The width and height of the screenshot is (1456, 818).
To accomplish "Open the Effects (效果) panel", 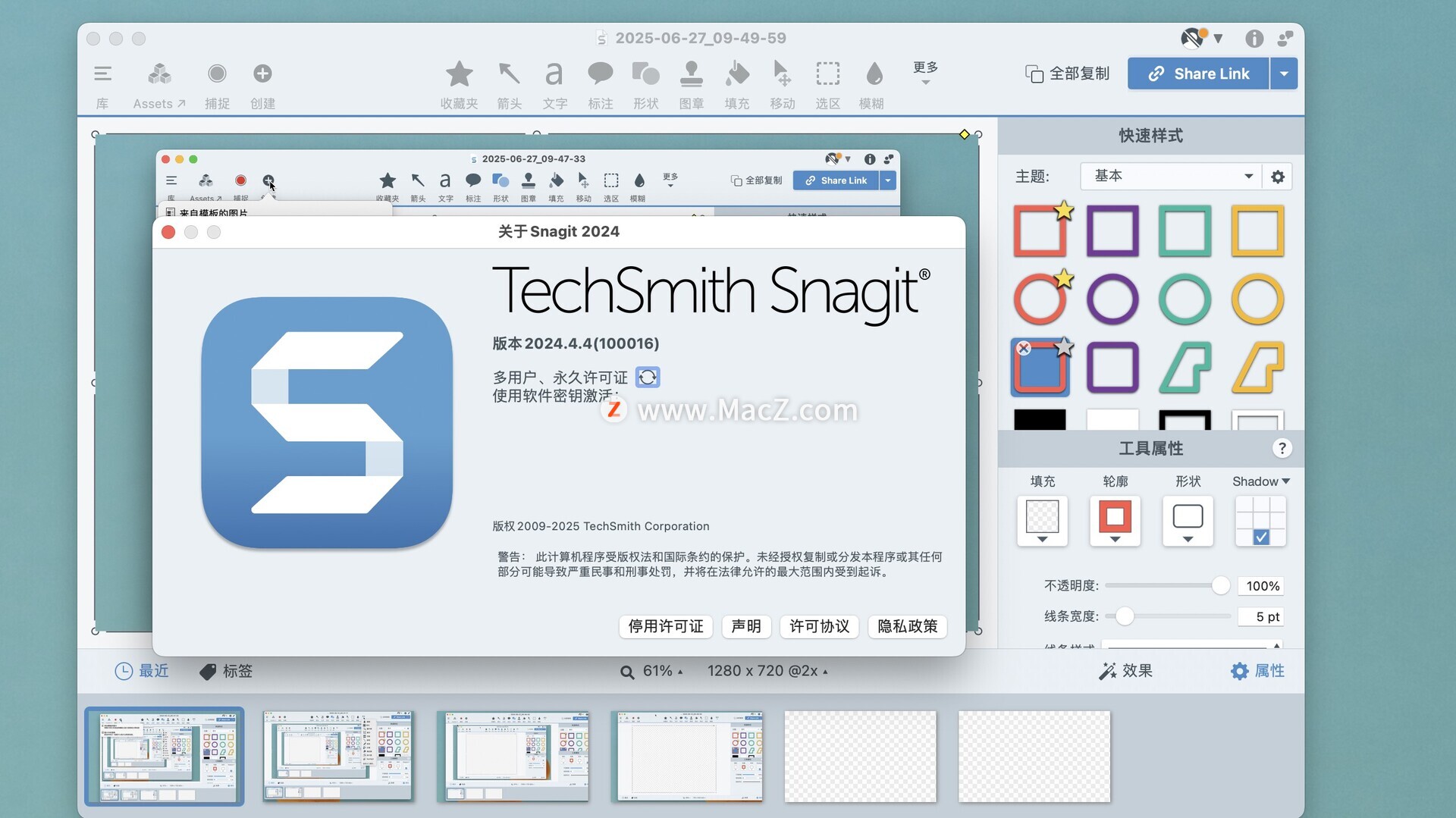I will coord(1125,671).
